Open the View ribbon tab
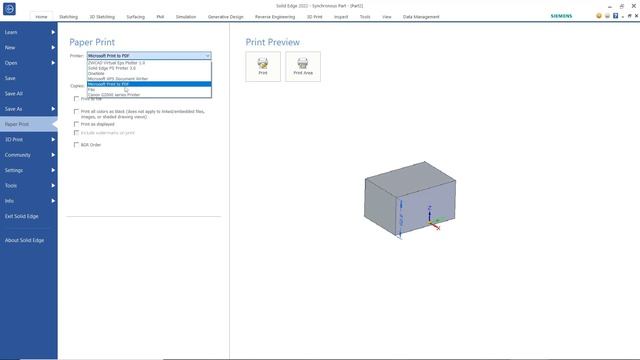 [x=387, y=17]
